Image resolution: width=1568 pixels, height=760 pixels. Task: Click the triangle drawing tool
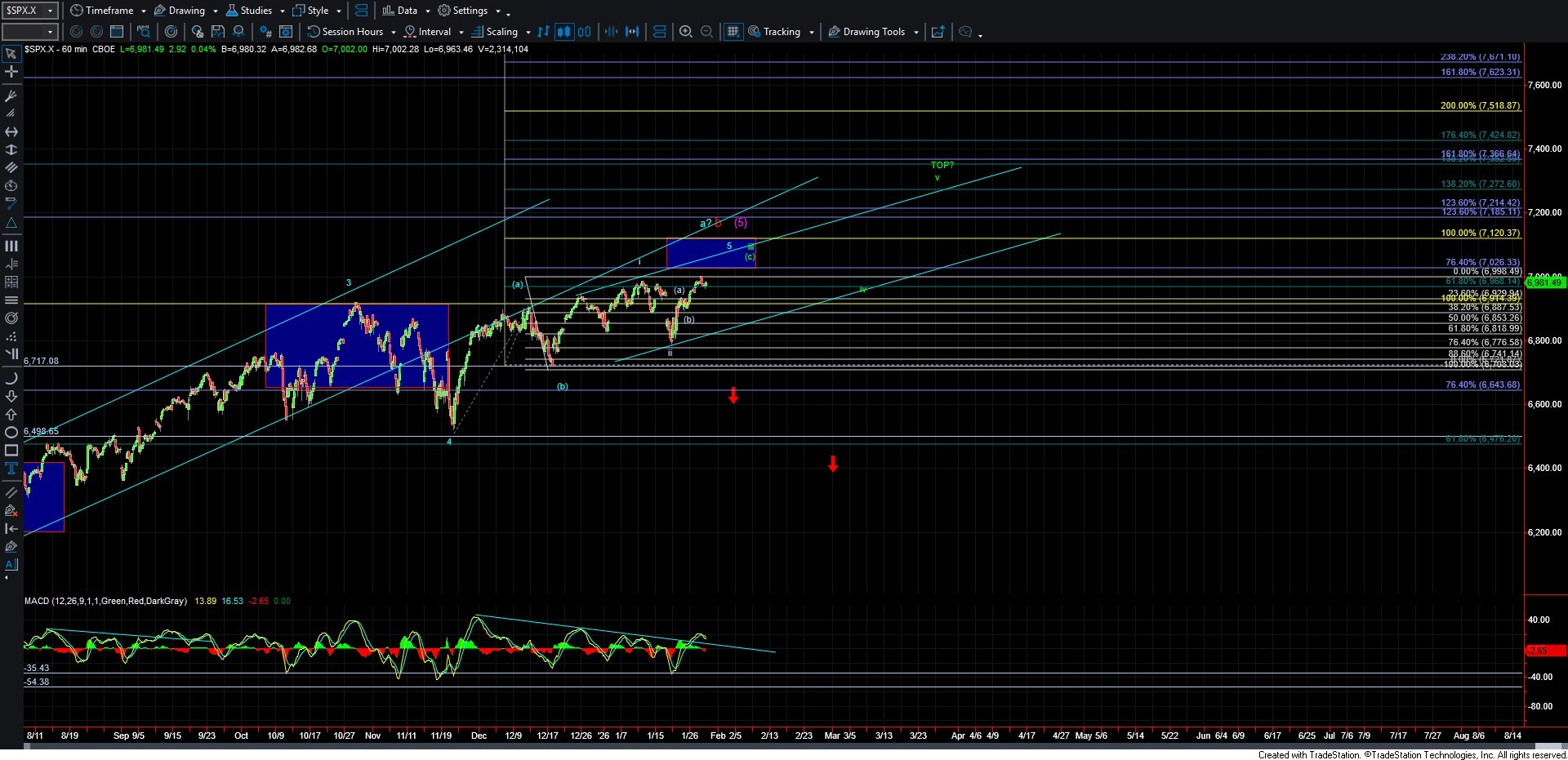coord(11,223)
